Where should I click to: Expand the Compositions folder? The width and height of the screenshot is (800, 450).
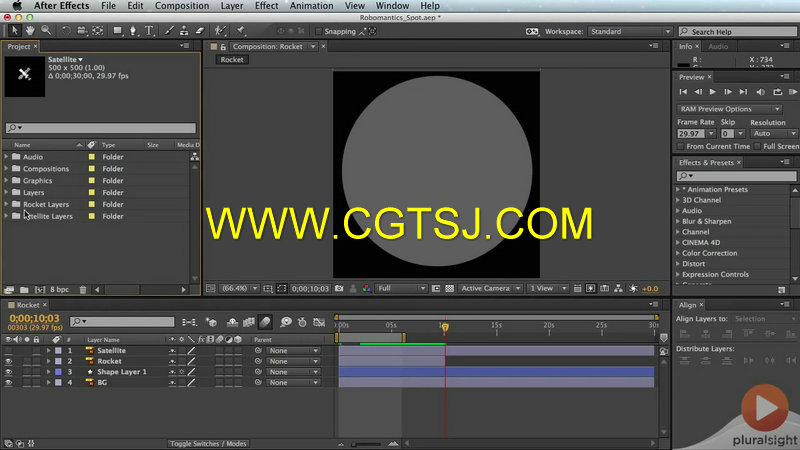(7, 168)
